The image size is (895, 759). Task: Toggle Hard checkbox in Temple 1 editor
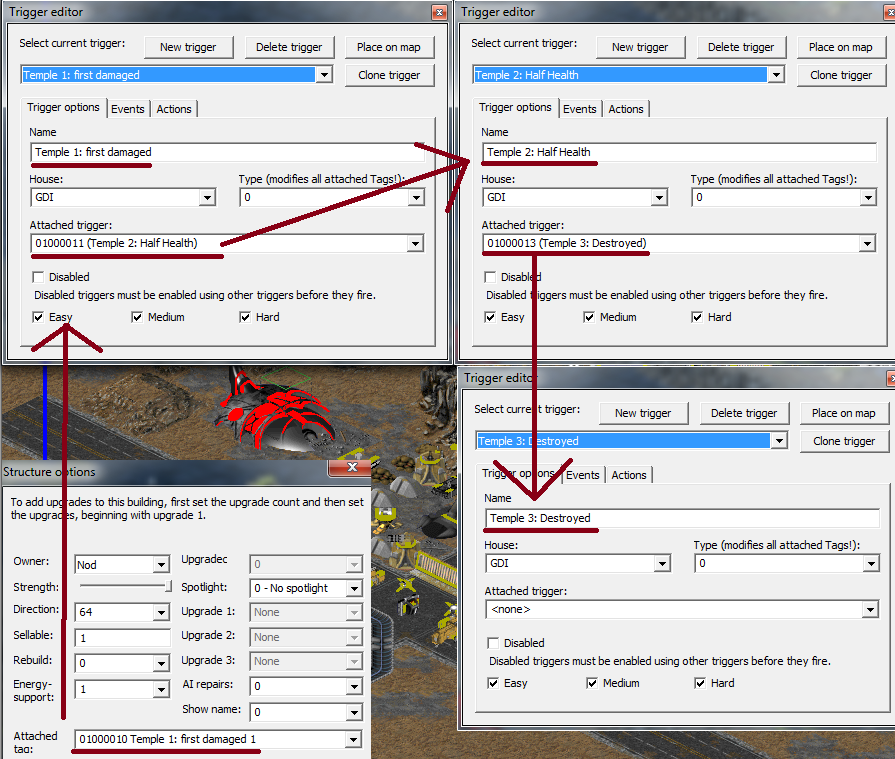tap(245, 317)
